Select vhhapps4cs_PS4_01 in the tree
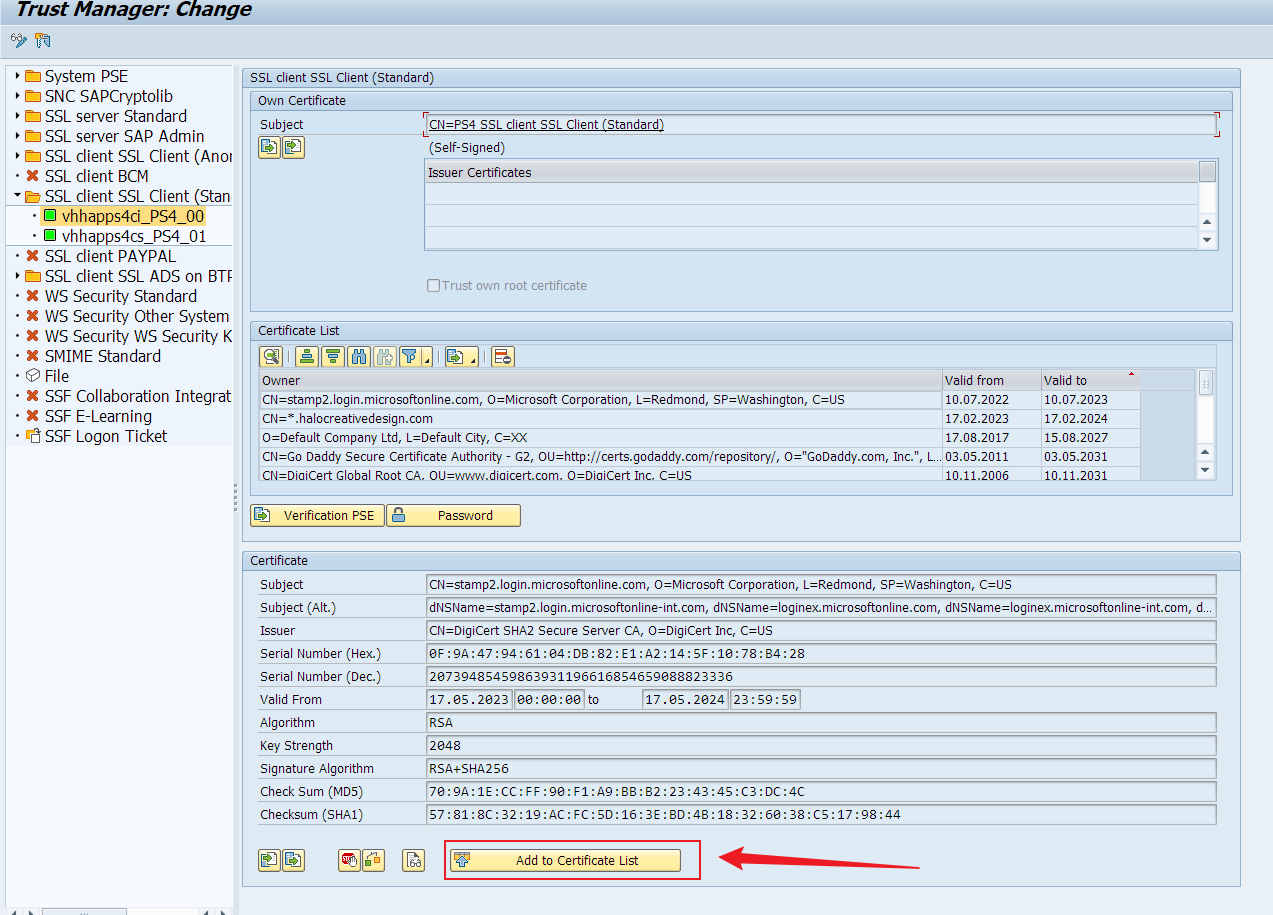Viewport: 1273px width, 915px height. [x=133, y=236]
